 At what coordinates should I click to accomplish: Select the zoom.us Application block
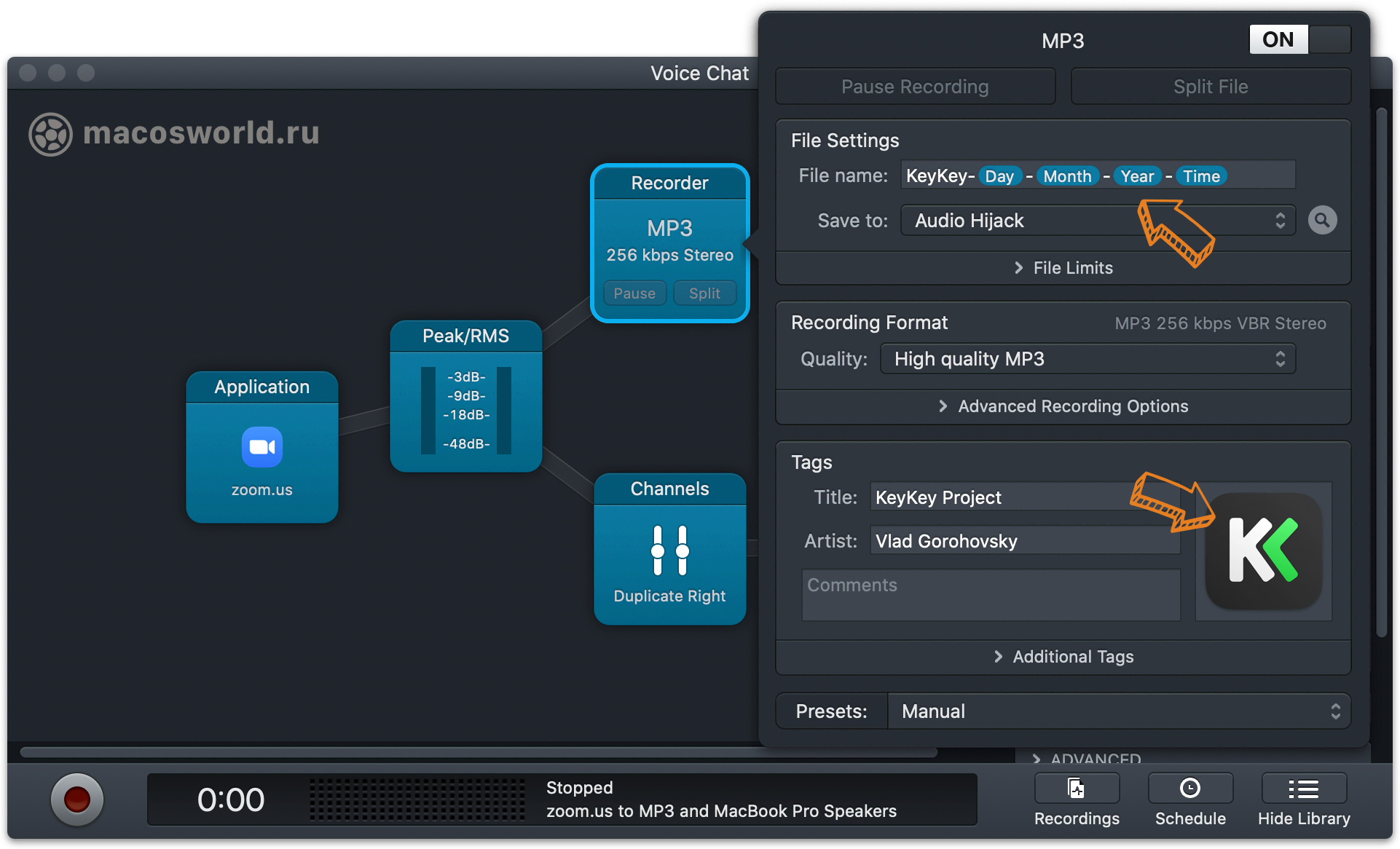click(x=262, y=448)
